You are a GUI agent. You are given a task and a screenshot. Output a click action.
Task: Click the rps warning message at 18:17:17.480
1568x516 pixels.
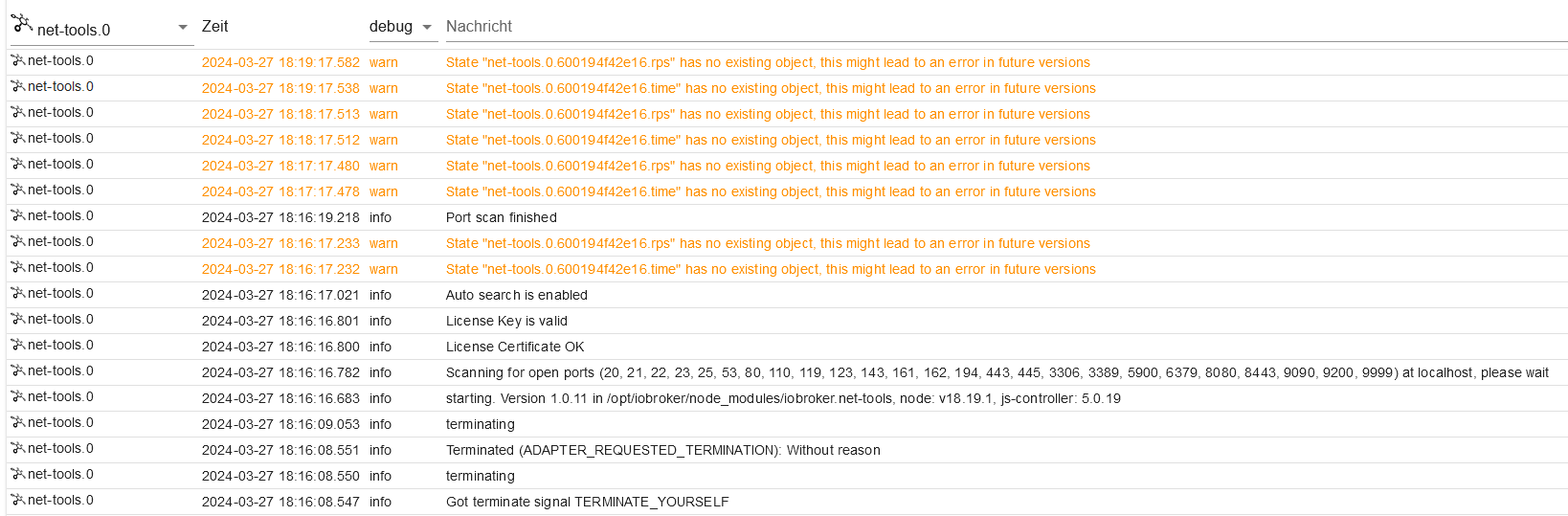coord(768,166)
